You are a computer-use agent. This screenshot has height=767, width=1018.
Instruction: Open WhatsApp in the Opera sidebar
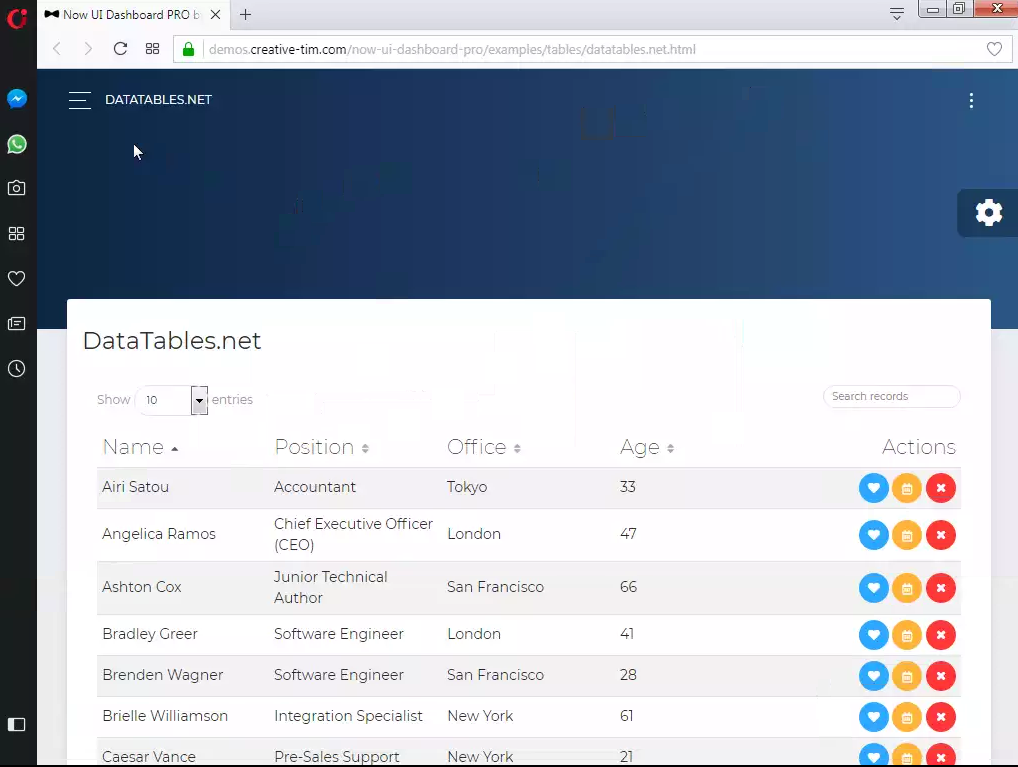(16, 144)
